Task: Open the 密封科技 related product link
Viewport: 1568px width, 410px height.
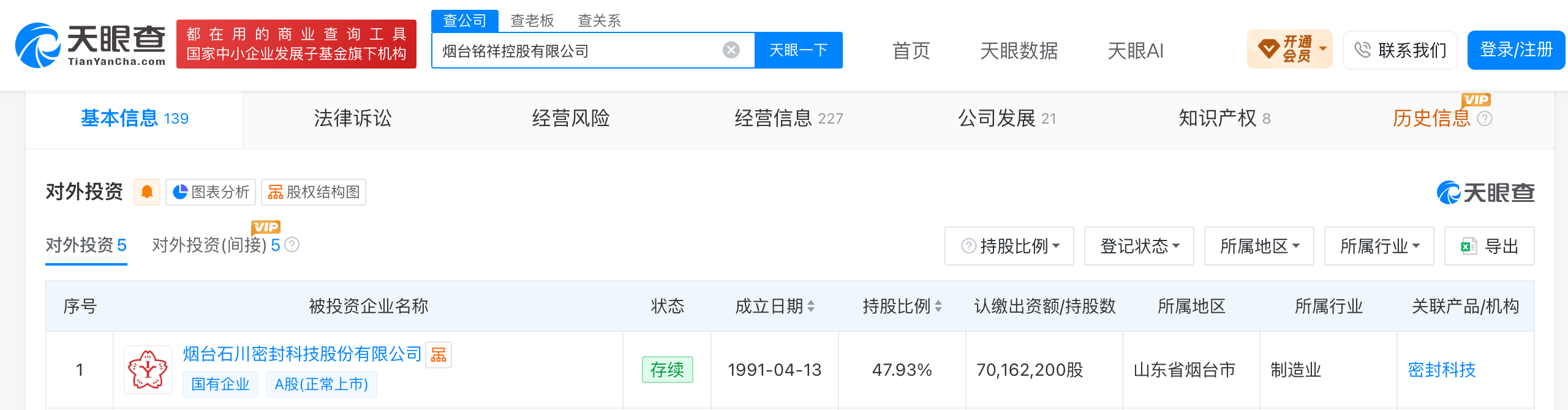Action: 1442,370
